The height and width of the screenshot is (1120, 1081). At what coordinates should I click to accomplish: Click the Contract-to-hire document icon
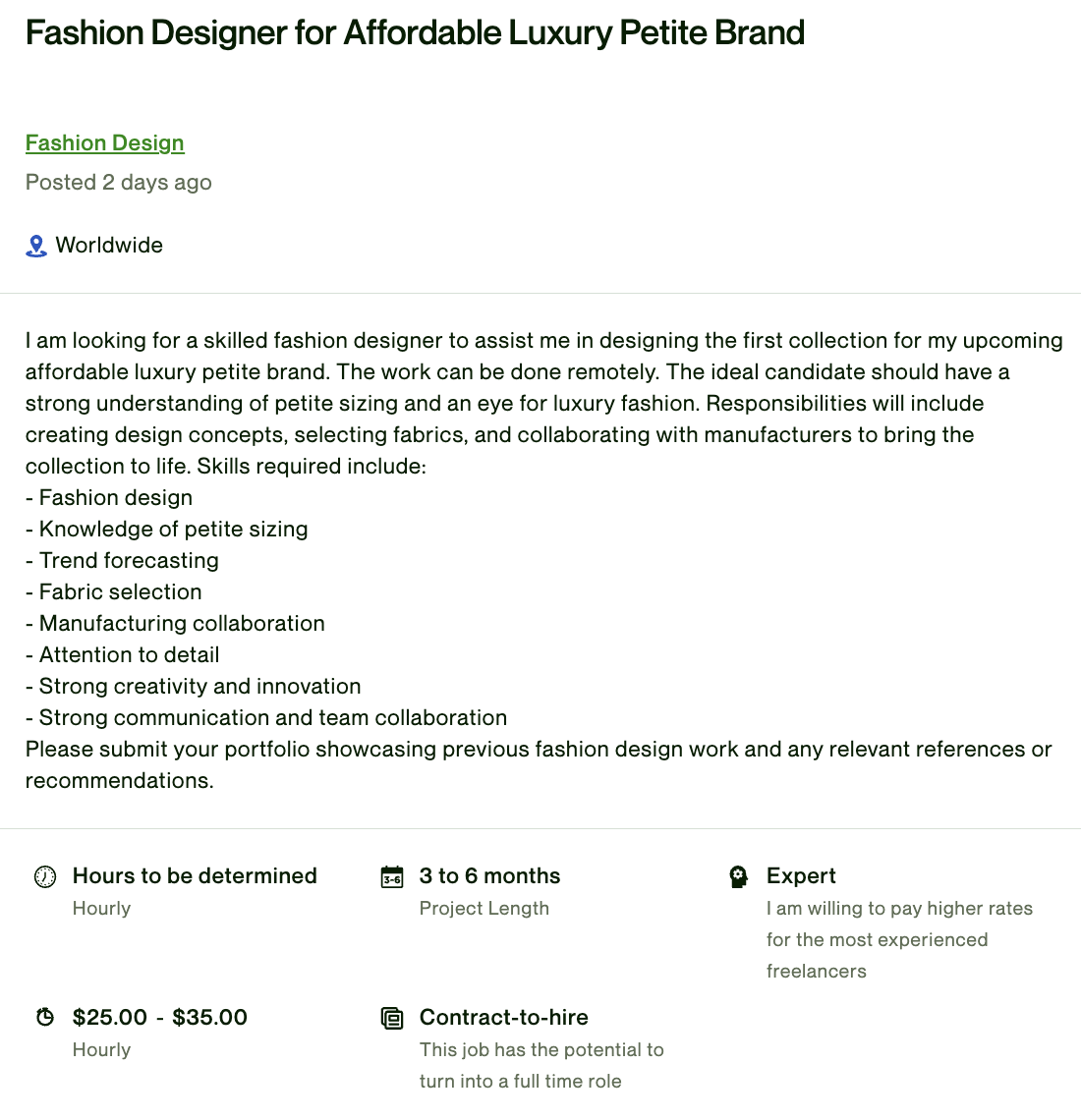coord(392,1018)
